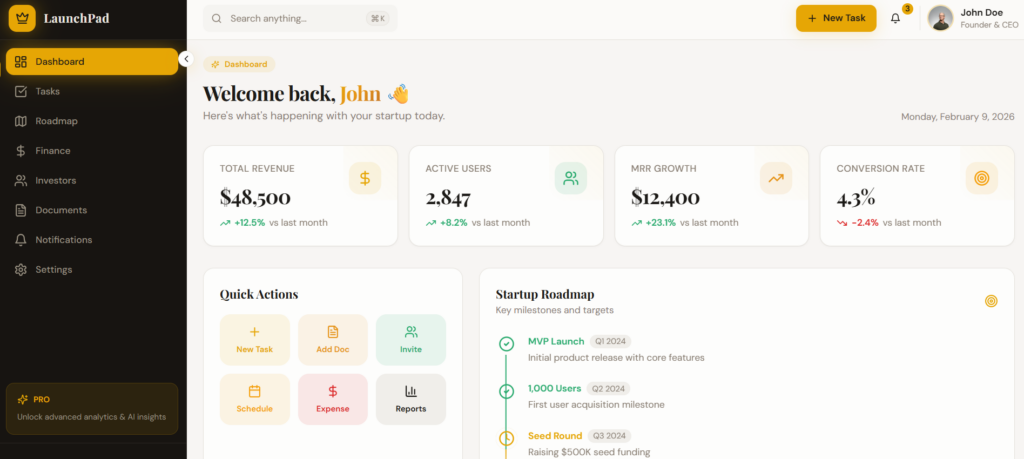Image resolution: width=1024 pixels, height=459 pixels.
Task: Open the notification bell in the header
Action: pos(895,19)
